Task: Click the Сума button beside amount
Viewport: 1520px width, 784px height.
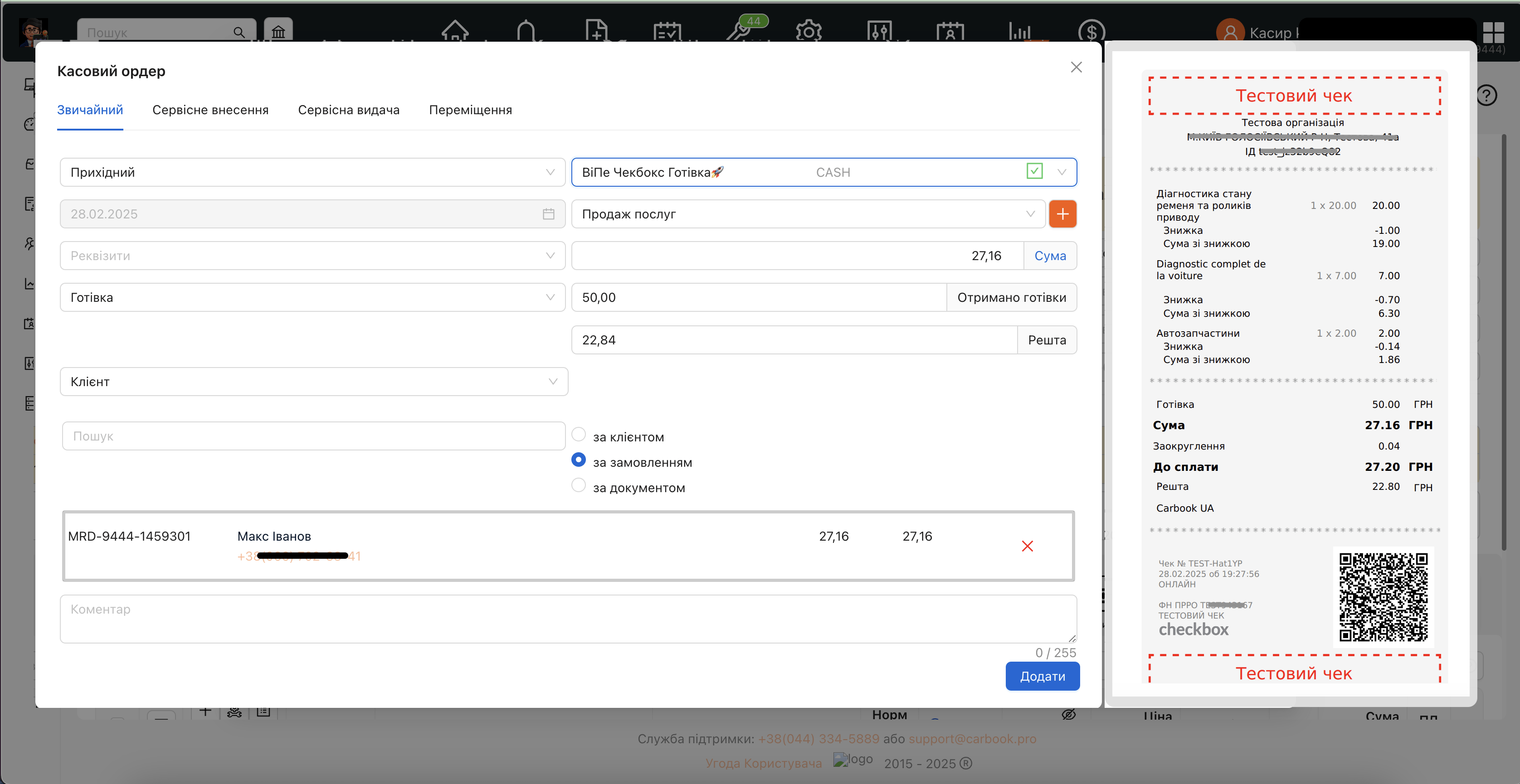Action: tap(1050, 256)
